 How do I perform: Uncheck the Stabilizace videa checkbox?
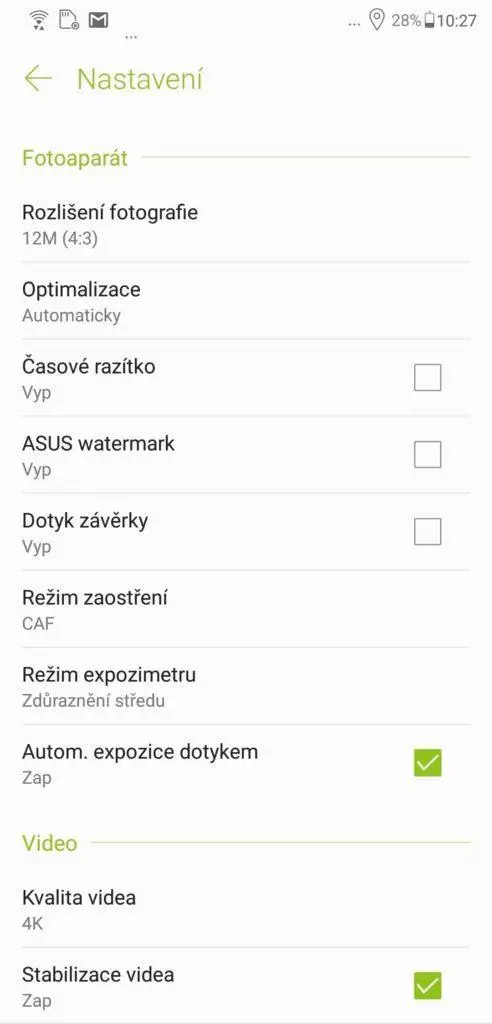[x=427, y=986]
